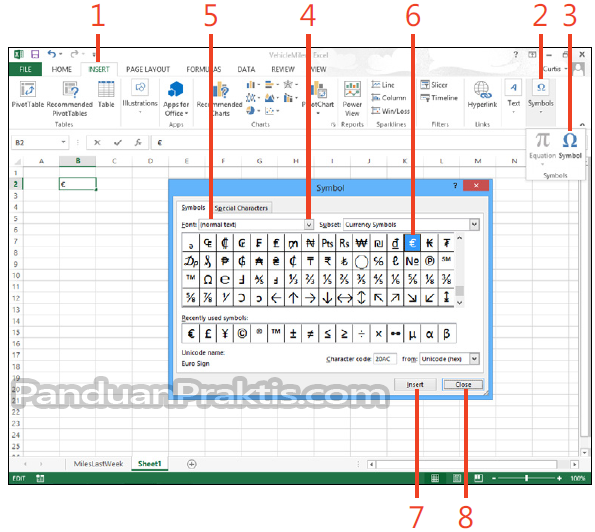Switch to Page Break Preview in status bar

479,478
